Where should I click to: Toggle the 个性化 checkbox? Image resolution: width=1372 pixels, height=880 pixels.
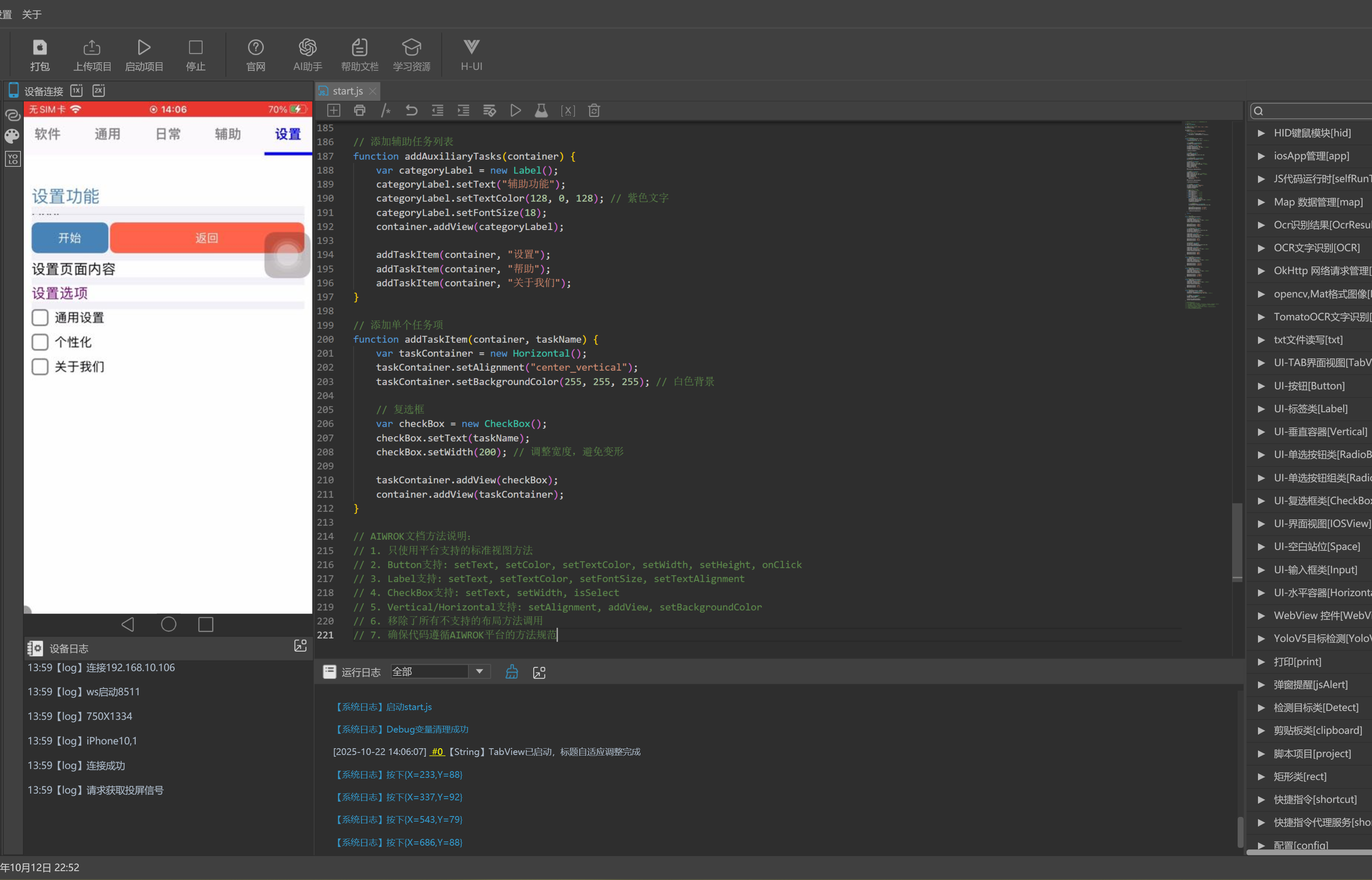(39, 342)
